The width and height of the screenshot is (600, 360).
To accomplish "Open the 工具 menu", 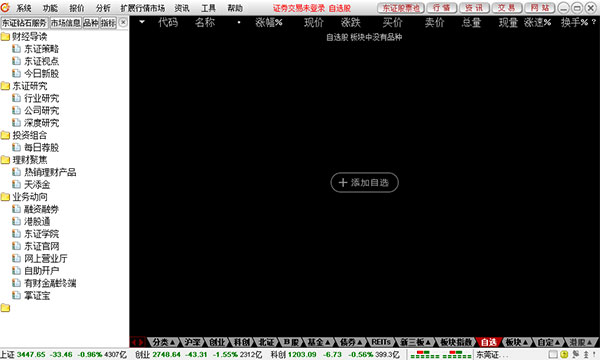I will tap(209, 8).
